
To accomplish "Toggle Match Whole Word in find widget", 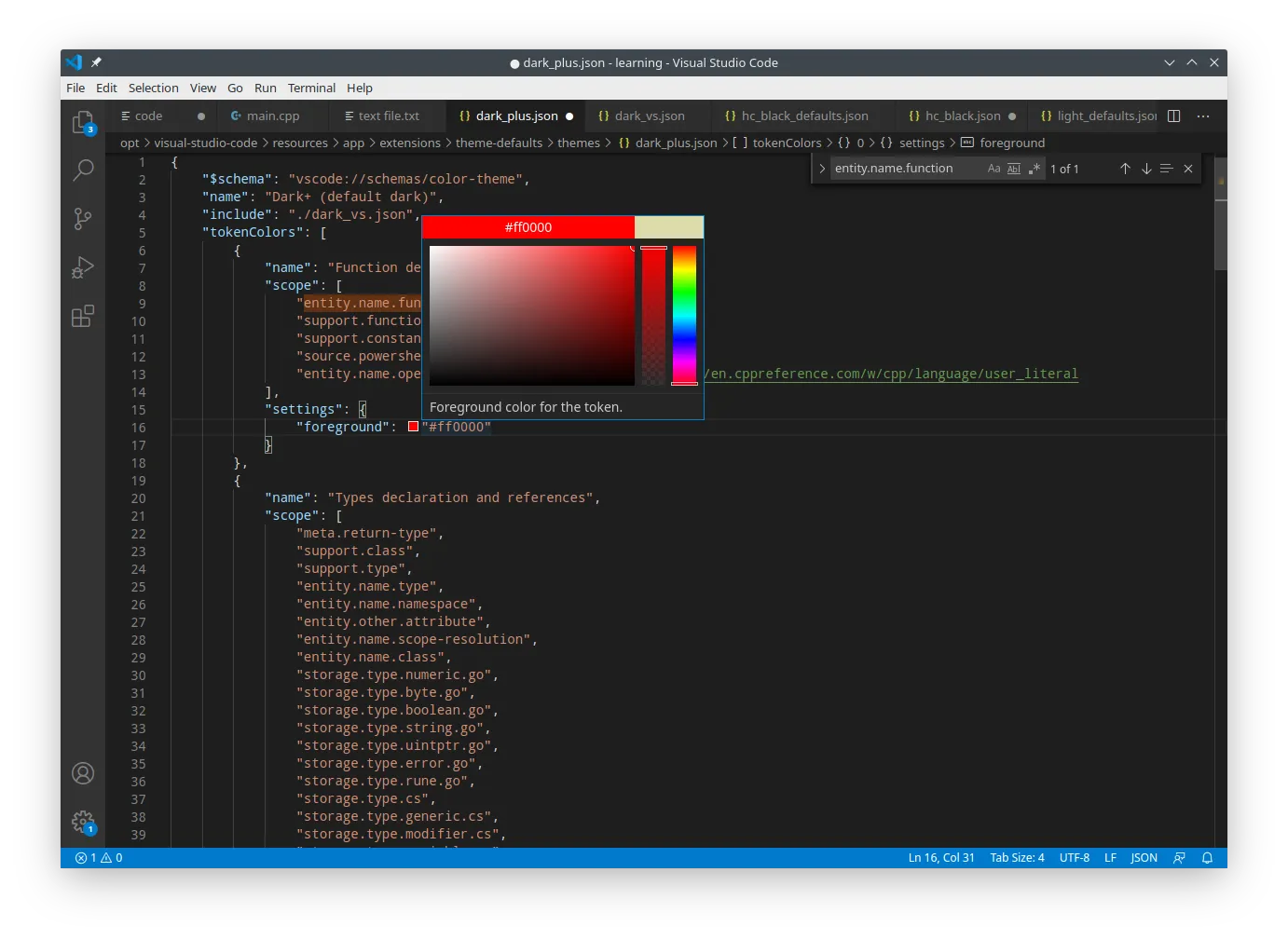I will (x=1014, y=169).
